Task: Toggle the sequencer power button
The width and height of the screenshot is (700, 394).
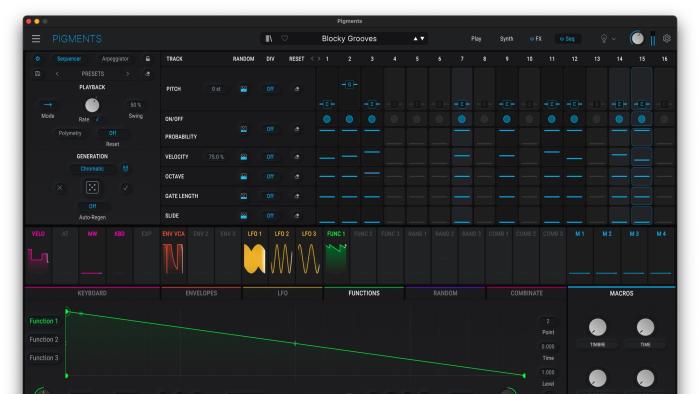Action: 38,59
